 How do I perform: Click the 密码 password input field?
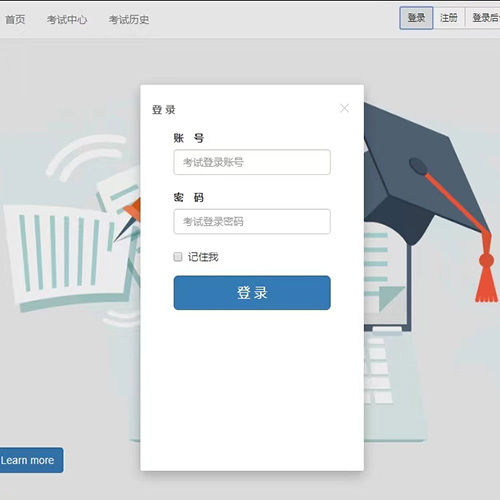(252, 222)
